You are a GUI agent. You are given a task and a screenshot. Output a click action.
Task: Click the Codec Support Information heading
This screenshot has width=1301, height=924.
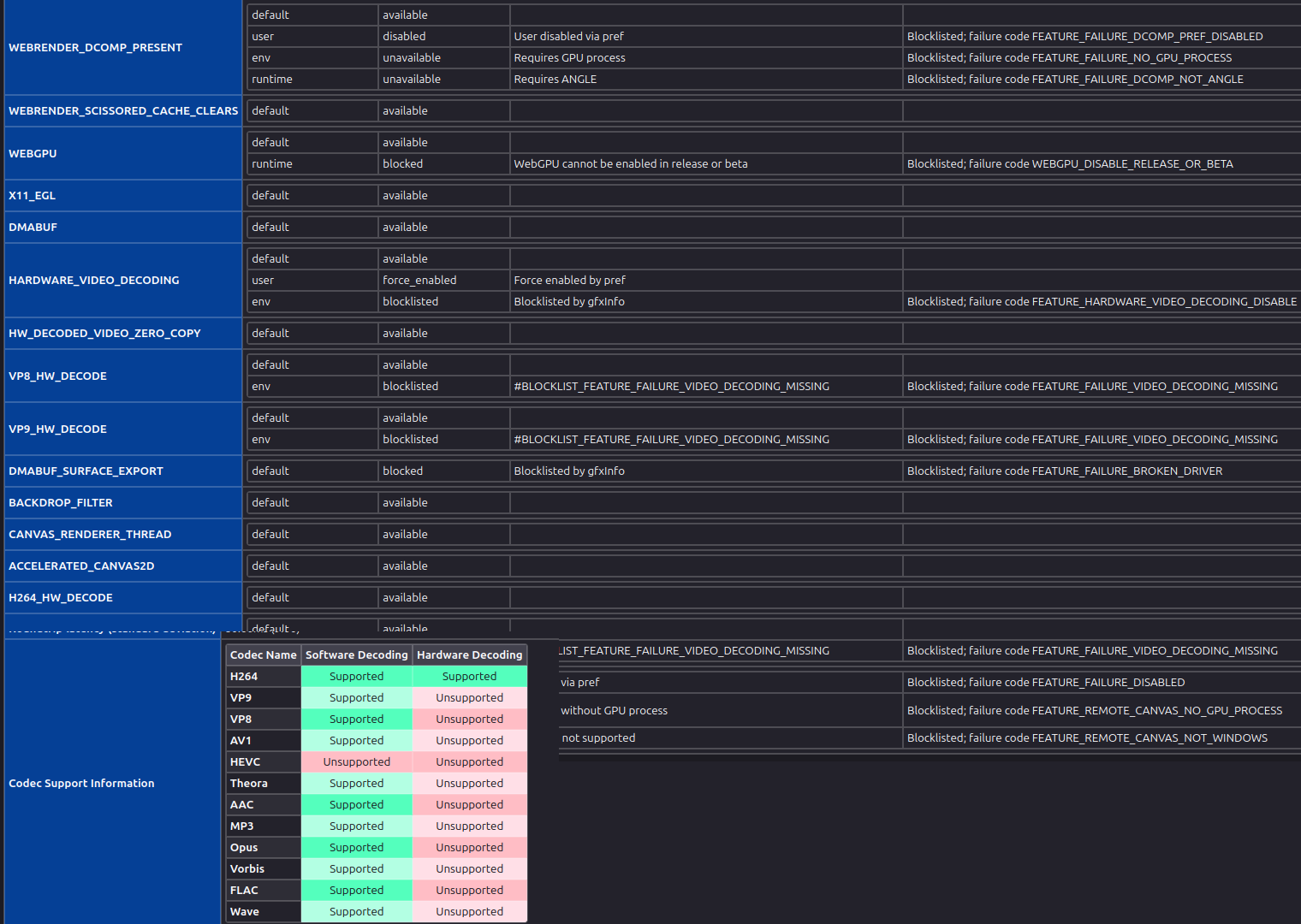pos(81,783)
